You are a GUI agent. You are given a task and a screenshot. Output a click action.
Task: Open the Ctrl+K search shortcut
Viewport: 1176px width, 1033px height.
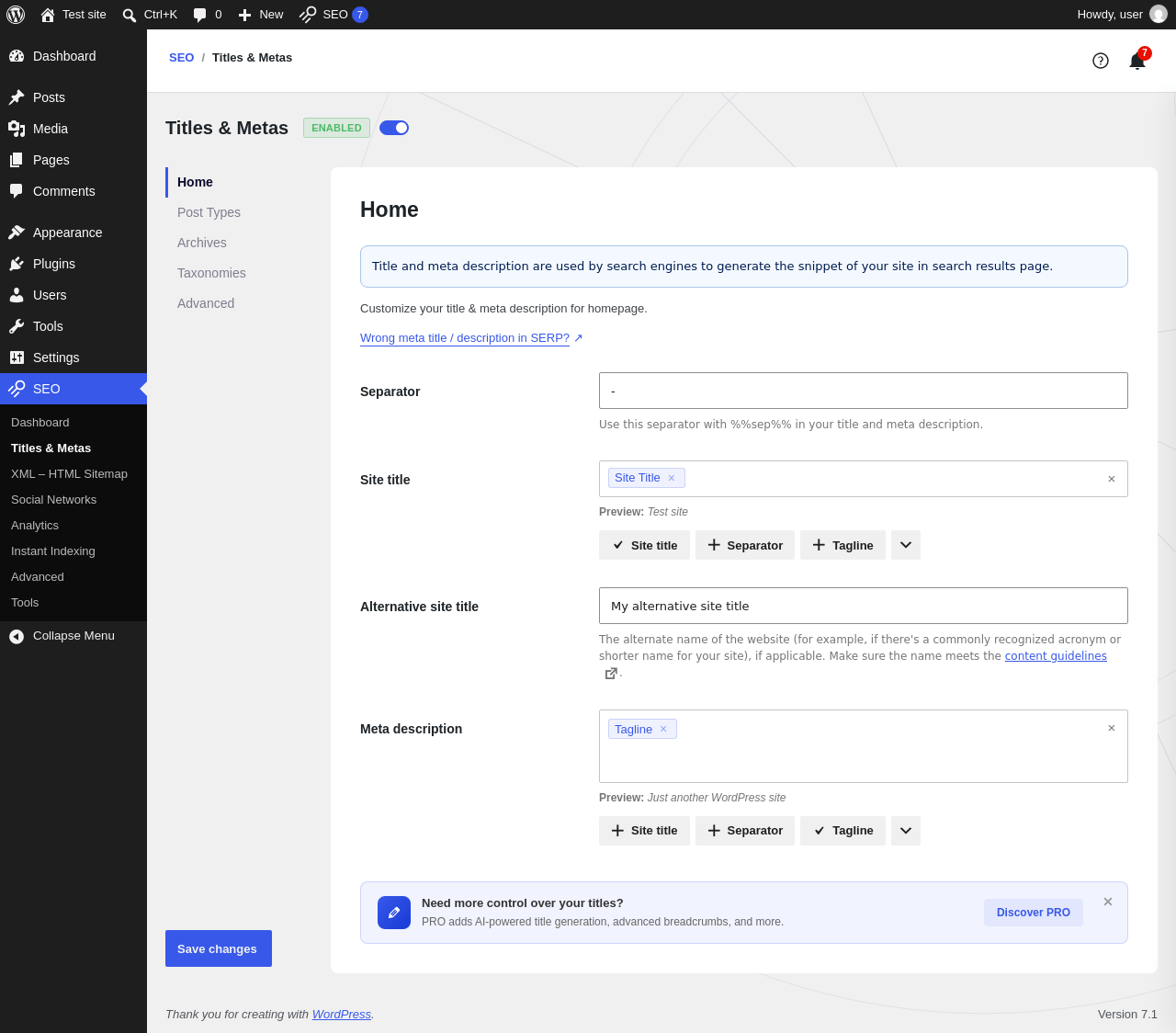tap(150, 15)
